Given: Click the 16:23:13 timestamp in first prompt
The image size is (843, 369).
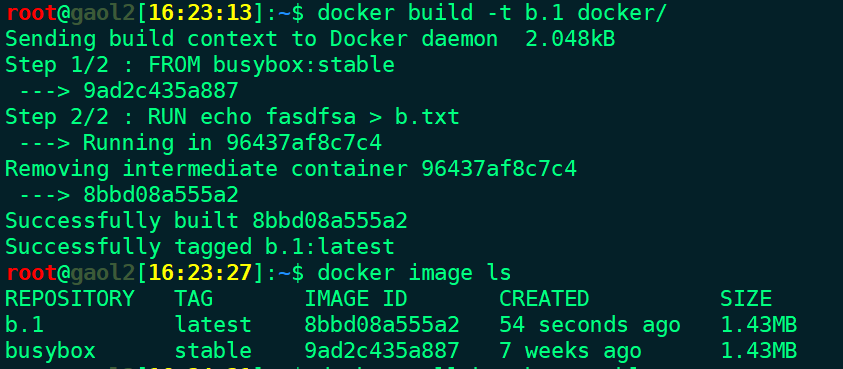Looking at the screenshot, I should point(200,13).
